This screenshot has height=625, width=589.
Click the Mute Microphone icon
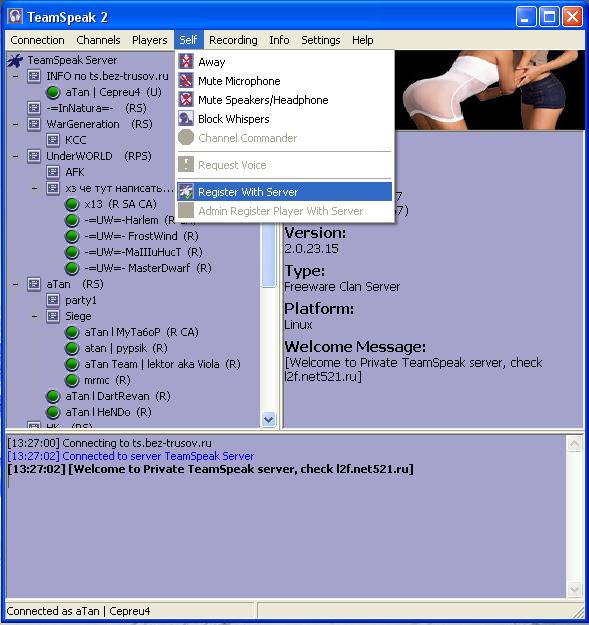pos(186,81)
